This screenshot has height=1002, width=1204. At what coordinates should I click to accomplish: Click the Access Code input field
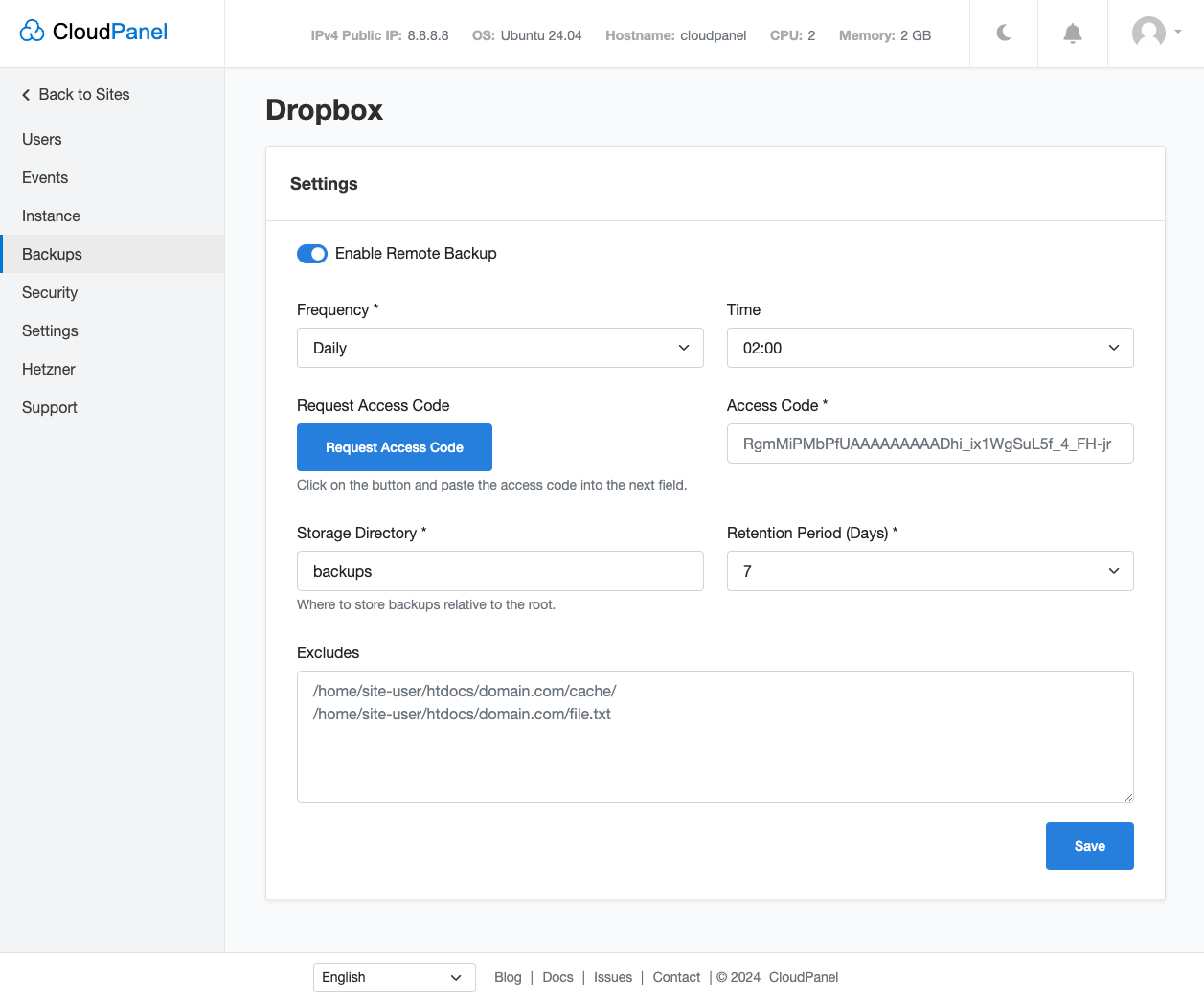(x=929, y=444)
